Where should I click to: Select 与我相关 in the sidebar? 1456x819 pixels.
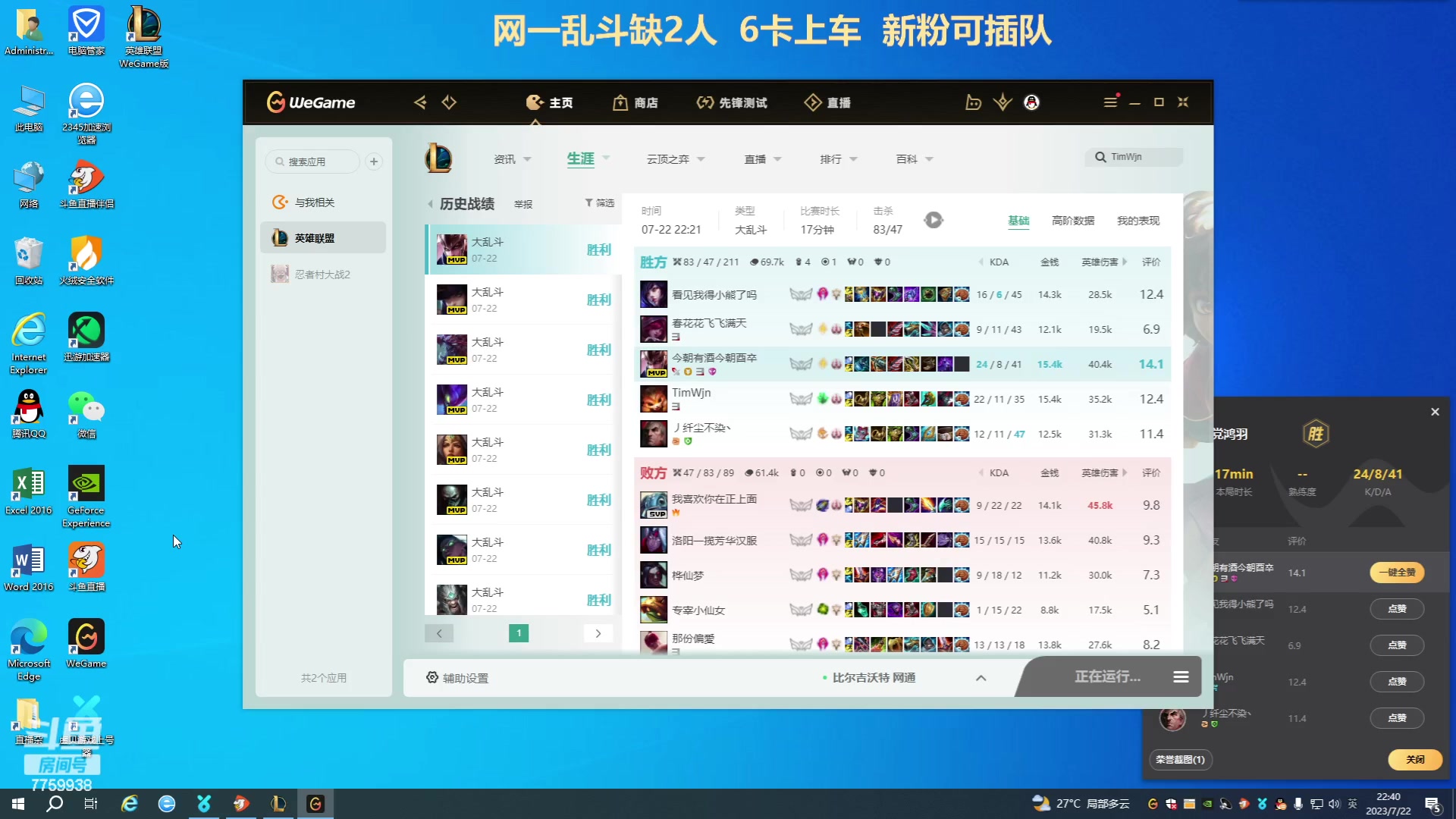323,202
